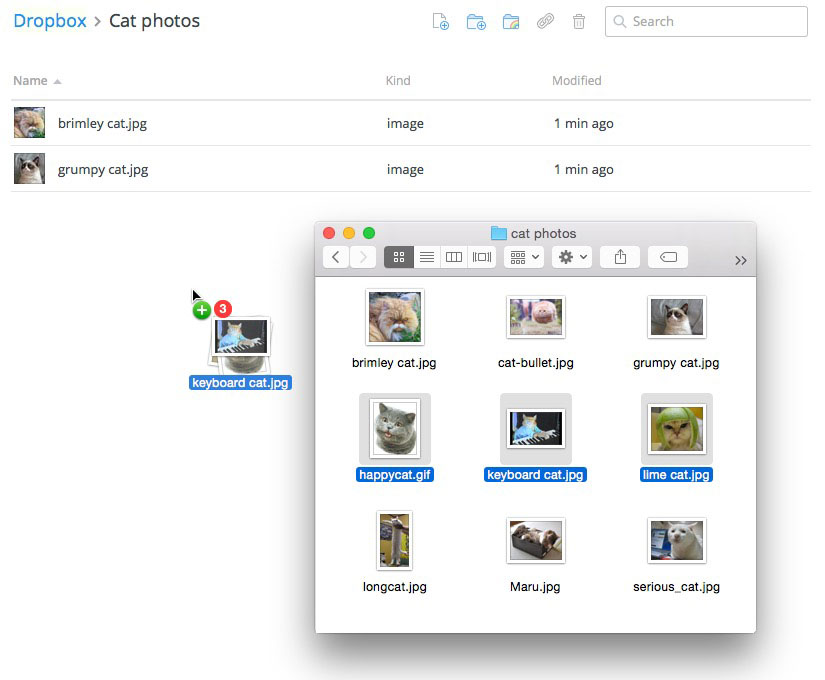Go back using Finder's back arrow

click(336, 256)
